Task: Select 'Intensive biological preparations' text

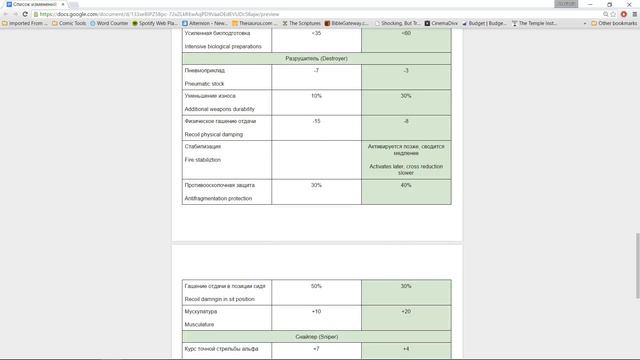Action: [x=223, y=47]
